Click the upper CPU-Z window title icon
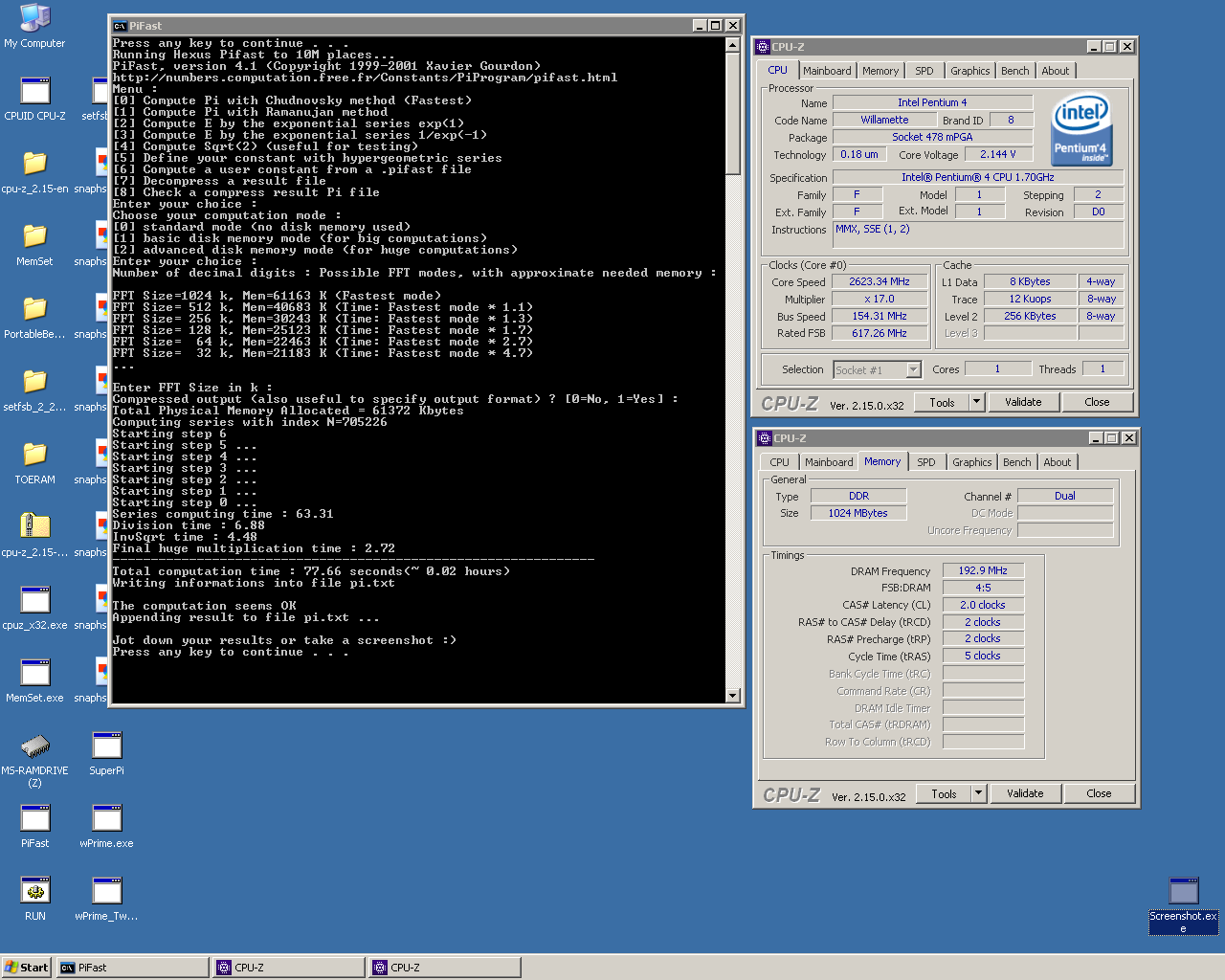 (763, 46)
